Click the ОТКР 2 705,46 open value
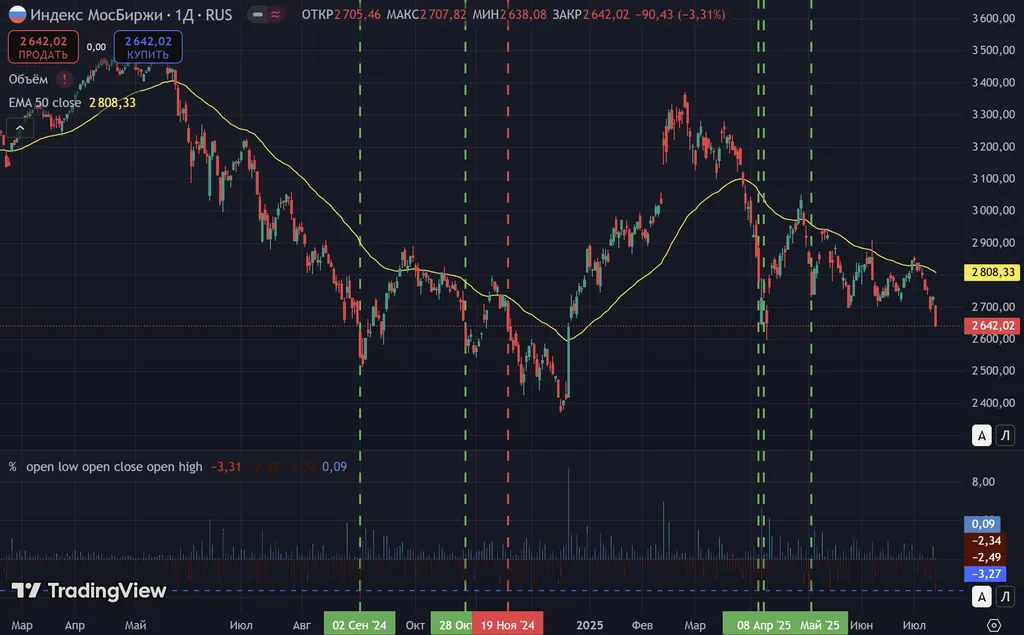Viewport: 1024px width, 635px height. [x=341, y=14]
